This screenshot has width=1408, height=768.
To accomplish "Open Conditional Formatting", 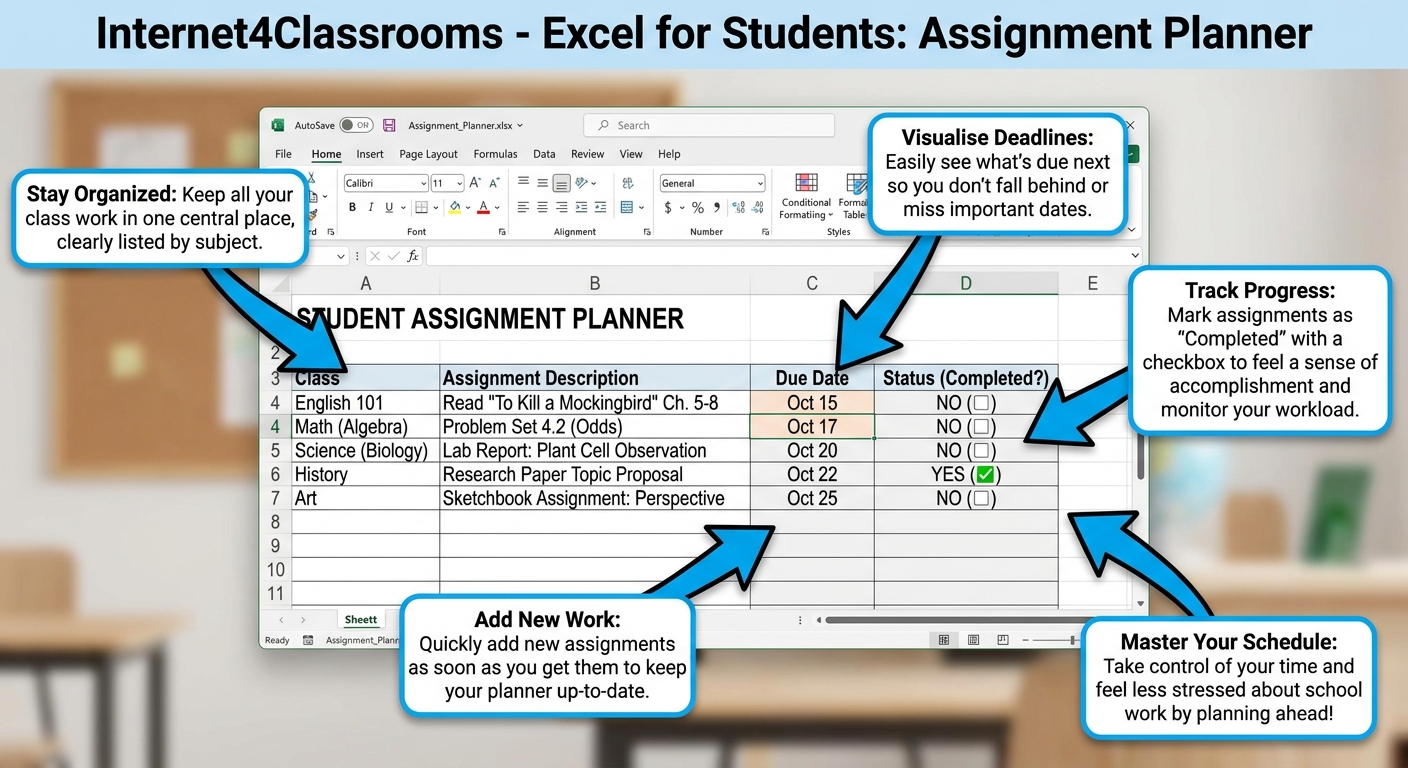I will [x=806, y=196].
